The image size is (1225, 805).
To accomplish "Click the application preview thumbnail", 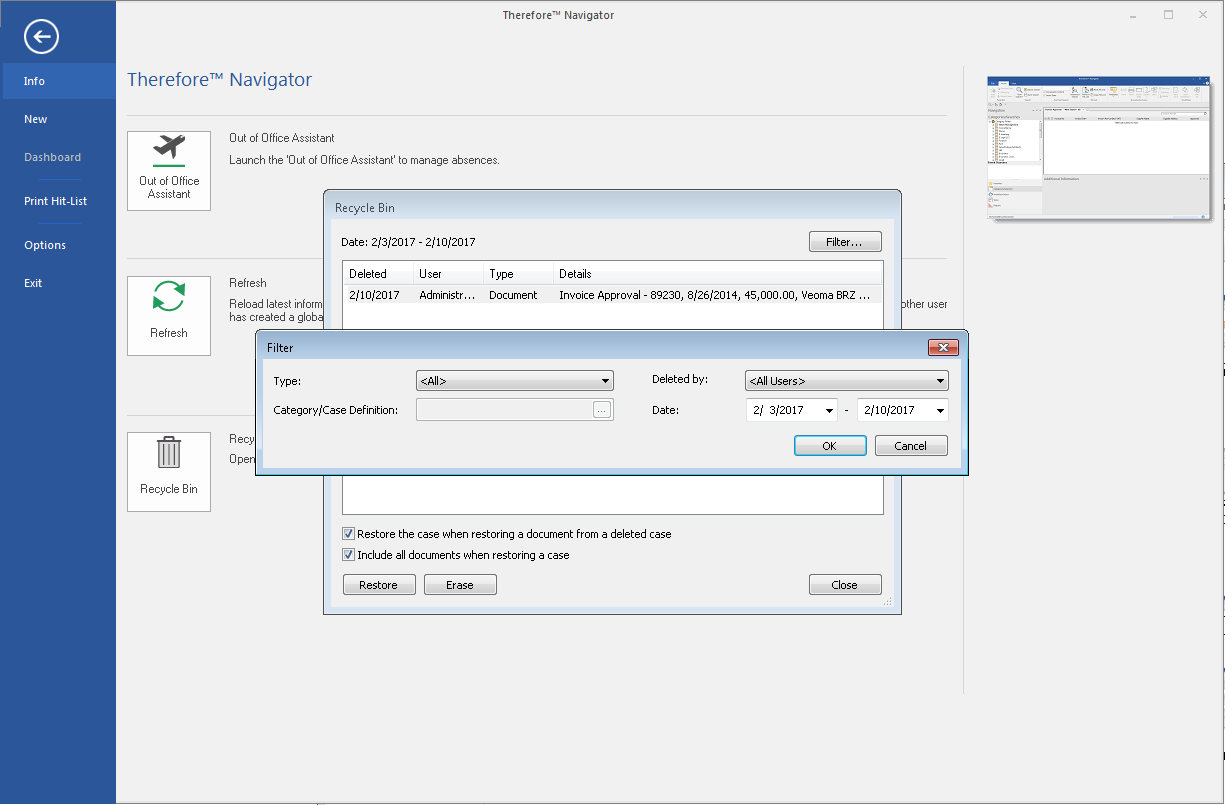I will click(x=1098, y=146).
